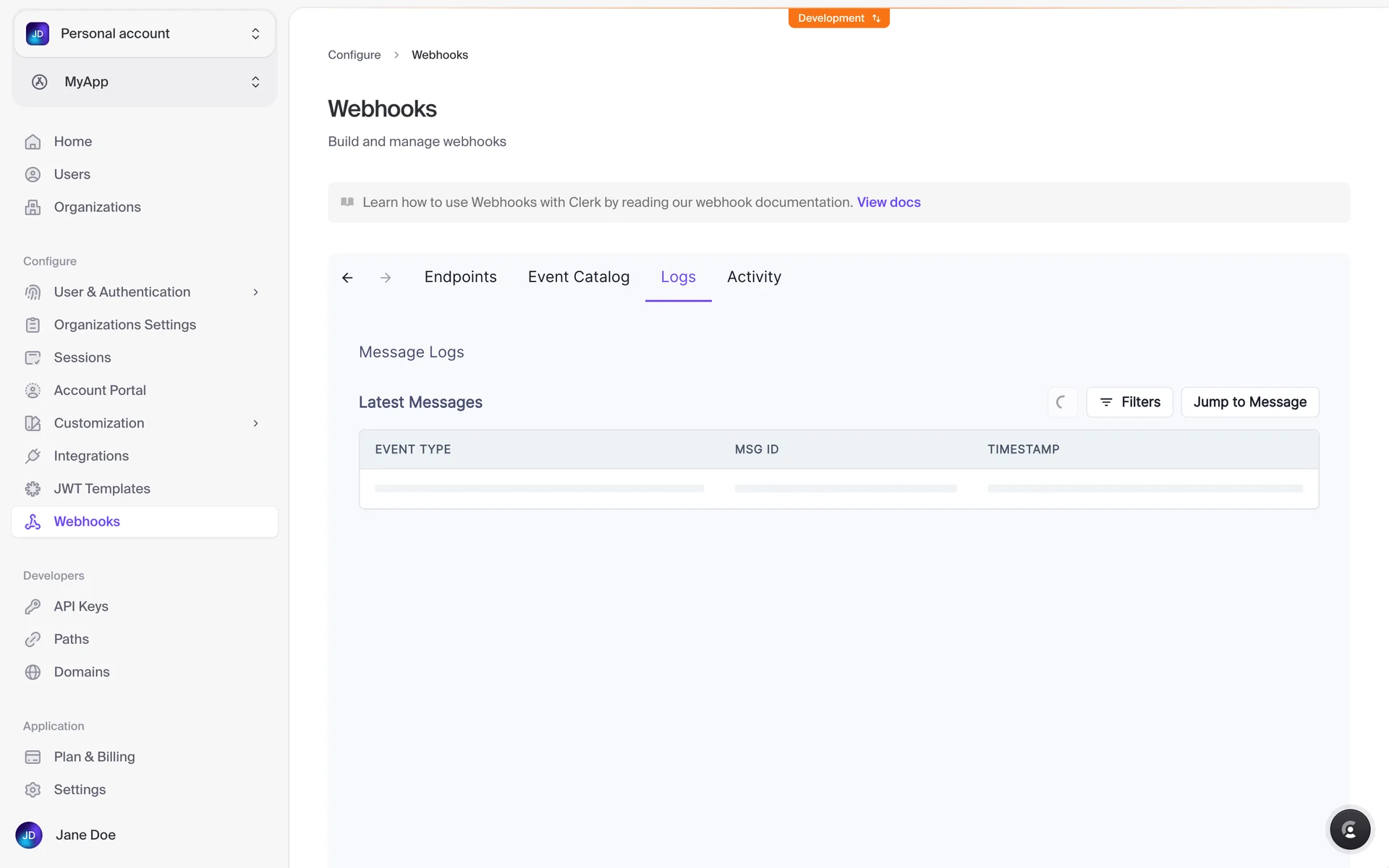Open the Event Catalog tab
1389x868 pixels.
578,277
